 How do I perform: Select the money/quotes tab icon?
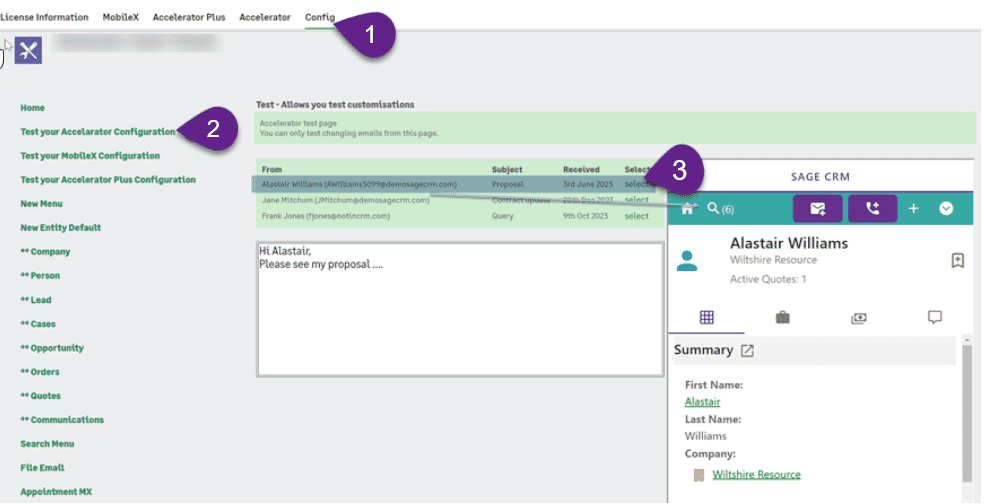(859, 318)
